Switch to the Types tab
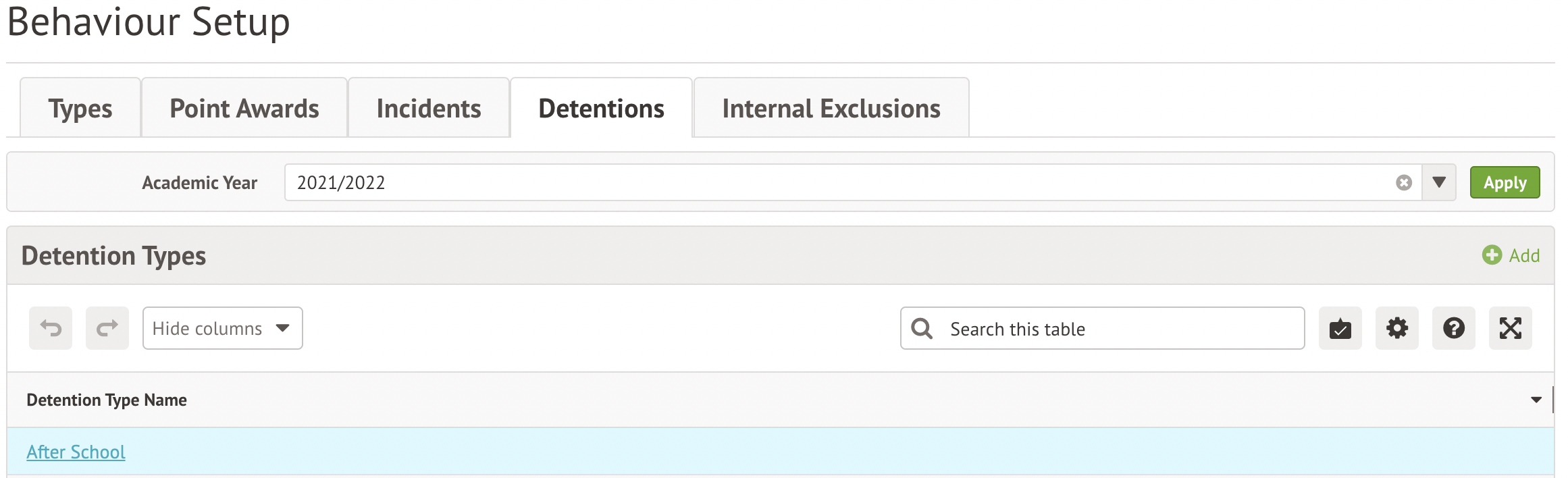The height and width of the screenshot is (478, 1568). coord(80,109)
